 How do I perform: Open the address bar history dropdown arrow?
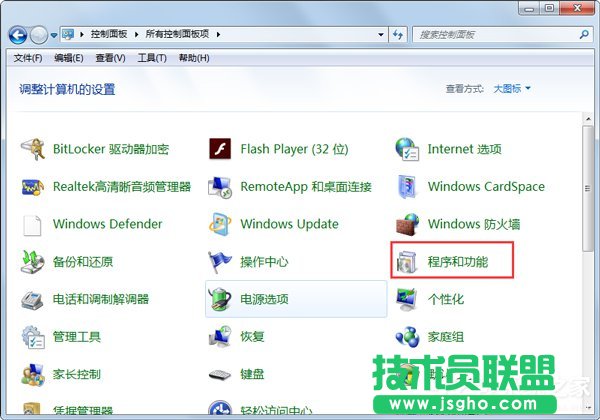click(x=385, y=35)
